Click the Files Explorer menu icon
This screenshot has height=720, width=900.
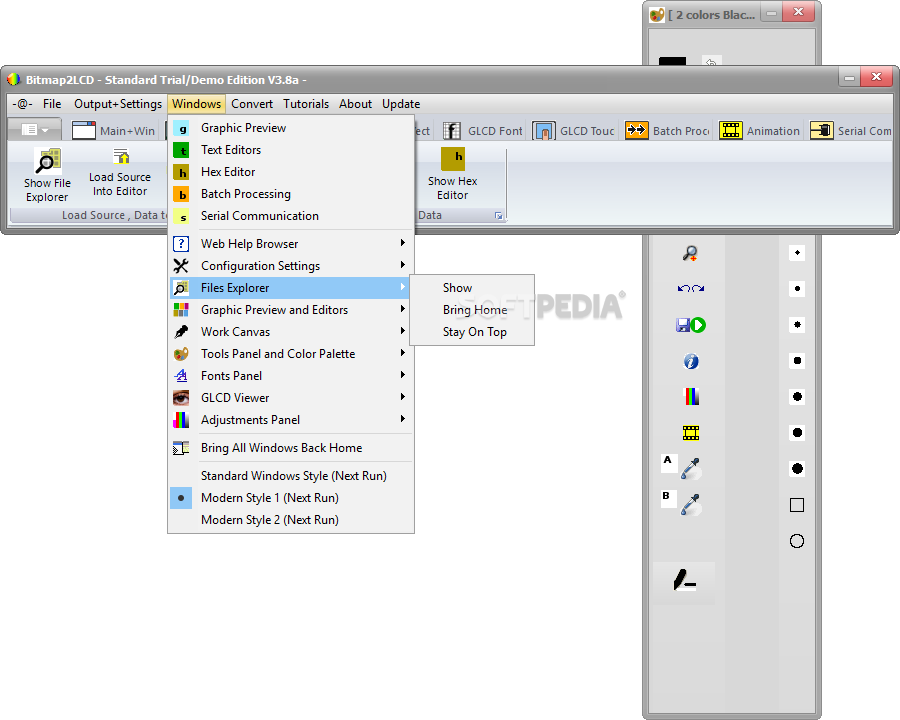click(x=181, y=288)
